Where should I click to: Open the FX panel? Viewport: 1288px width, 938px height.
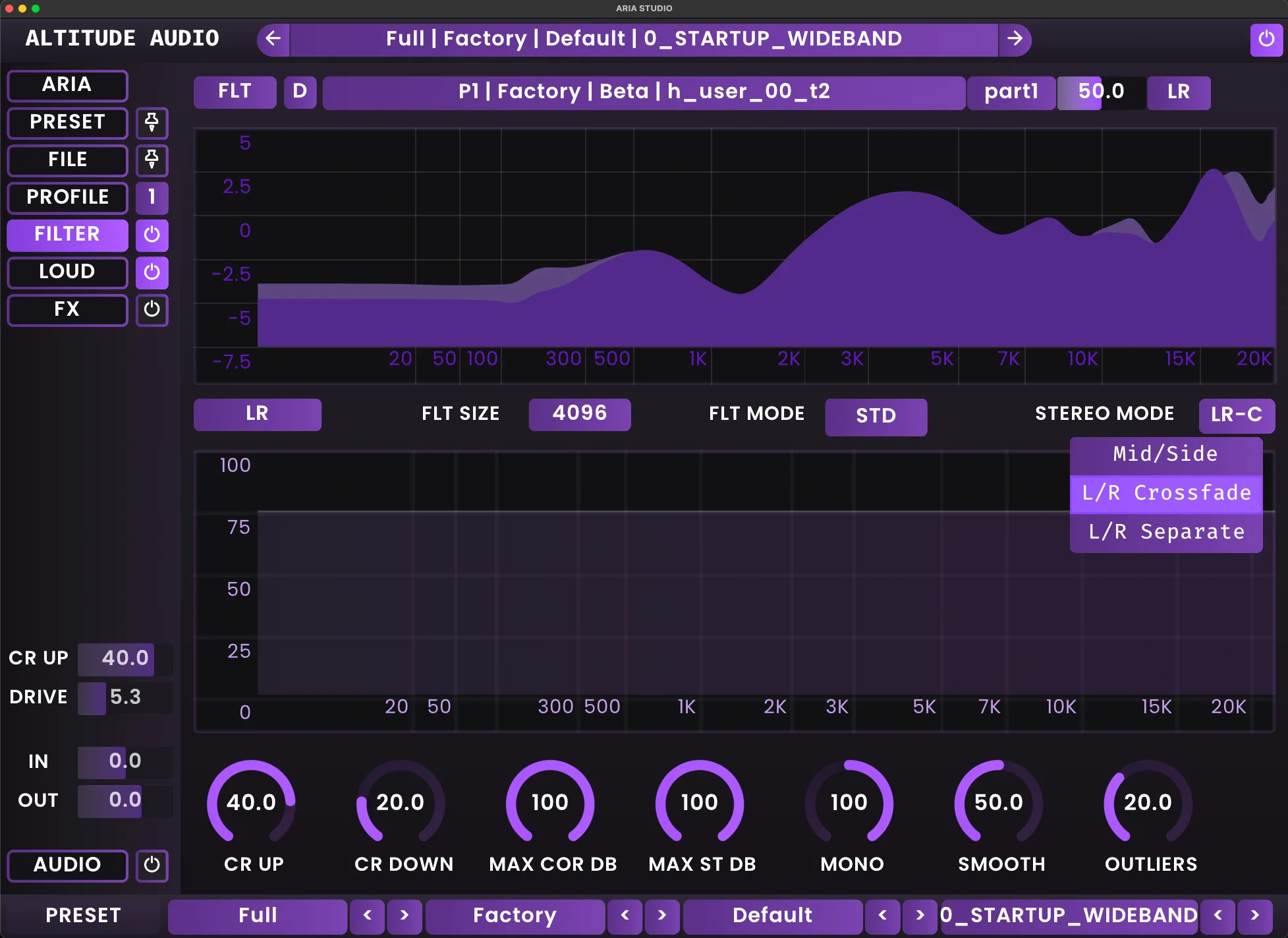67,310
